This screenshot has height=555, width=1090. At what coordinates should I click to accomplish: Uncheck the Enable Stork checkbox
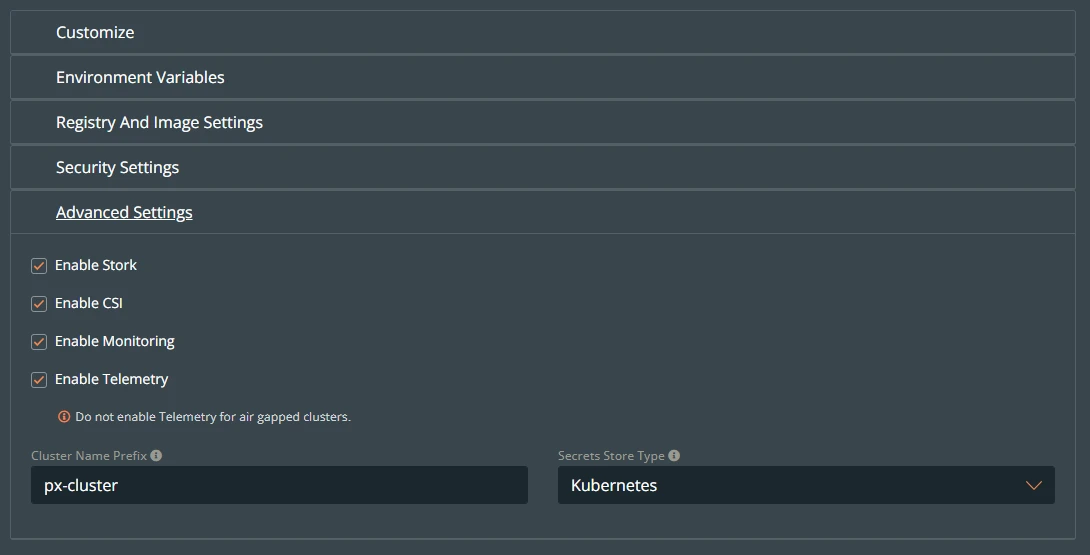pyautogui.click(x=39, y=266)
